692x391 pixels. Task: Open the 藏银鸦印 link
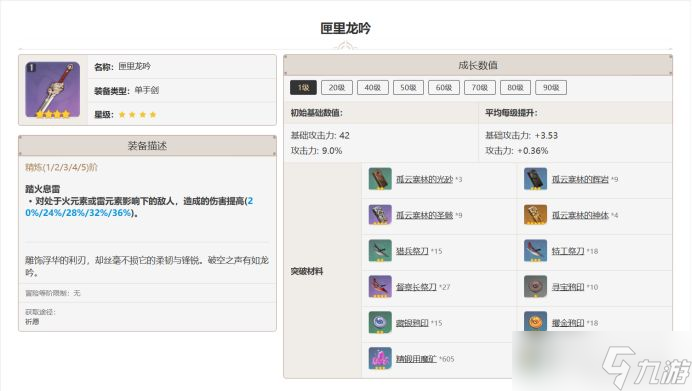(x=412, y=323)
